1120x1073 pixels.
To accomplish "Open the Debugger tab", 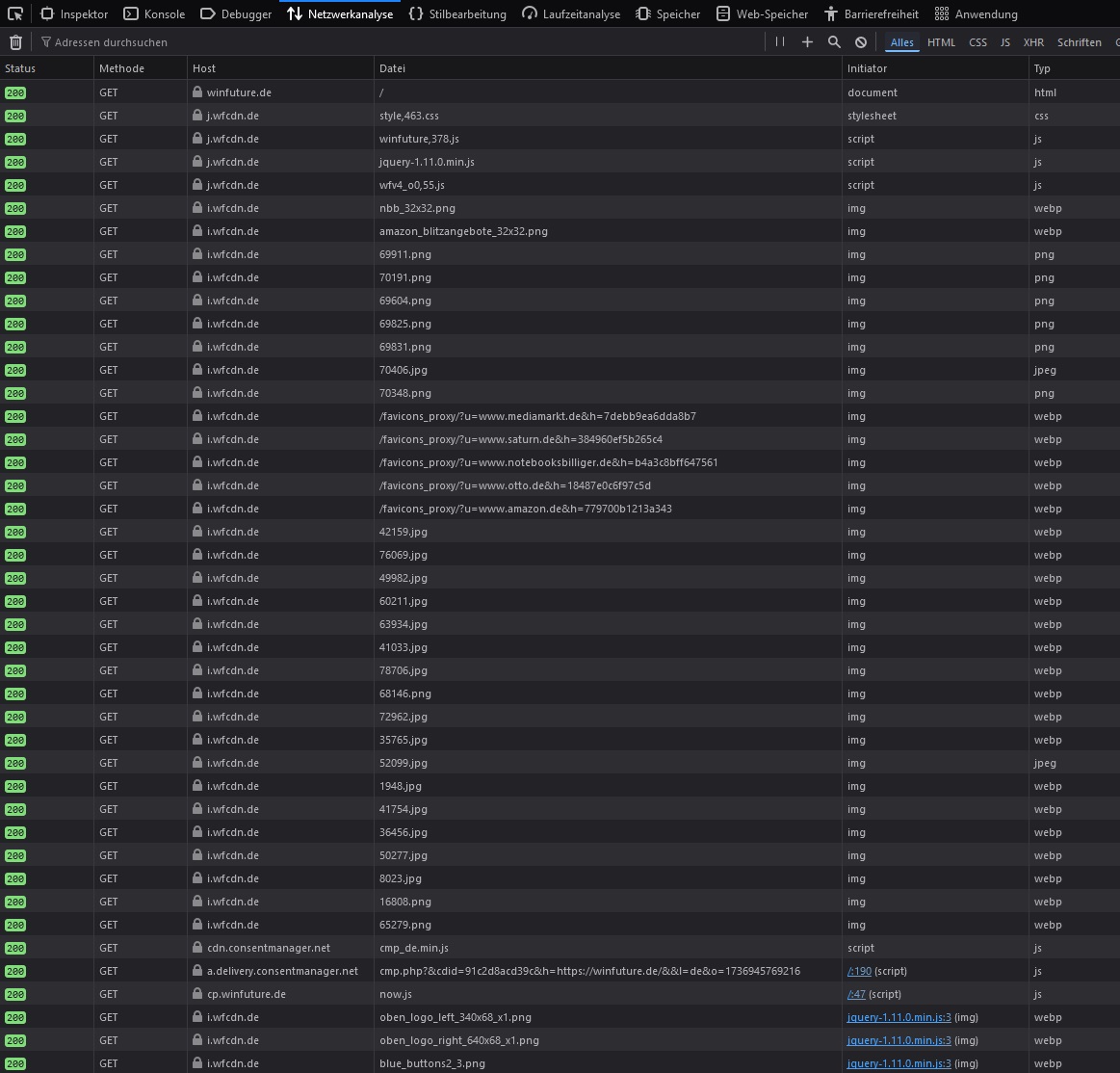I will (x=236, y=13).
